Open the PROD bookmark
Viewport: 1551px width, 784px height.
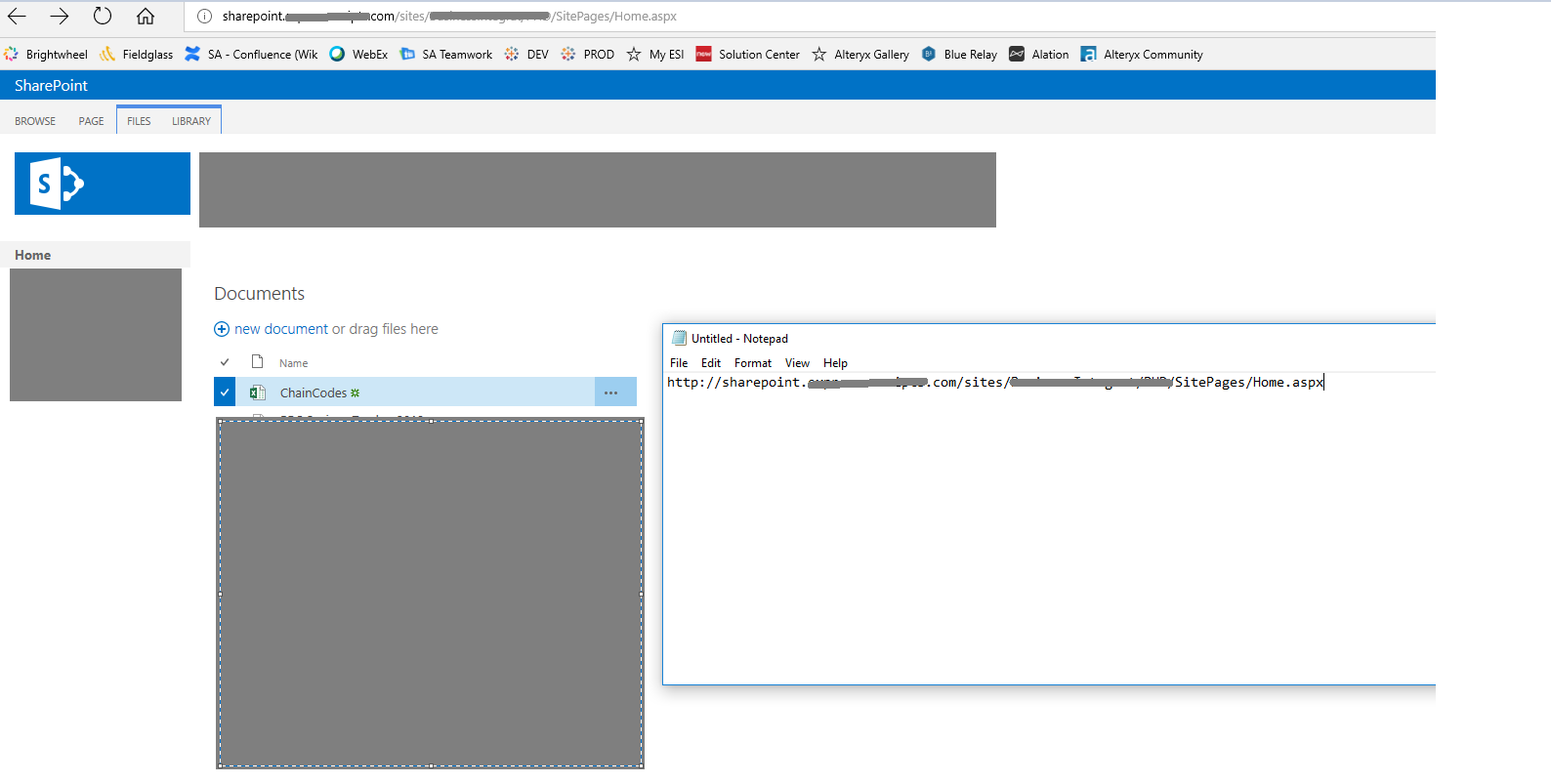click(588, 55)
